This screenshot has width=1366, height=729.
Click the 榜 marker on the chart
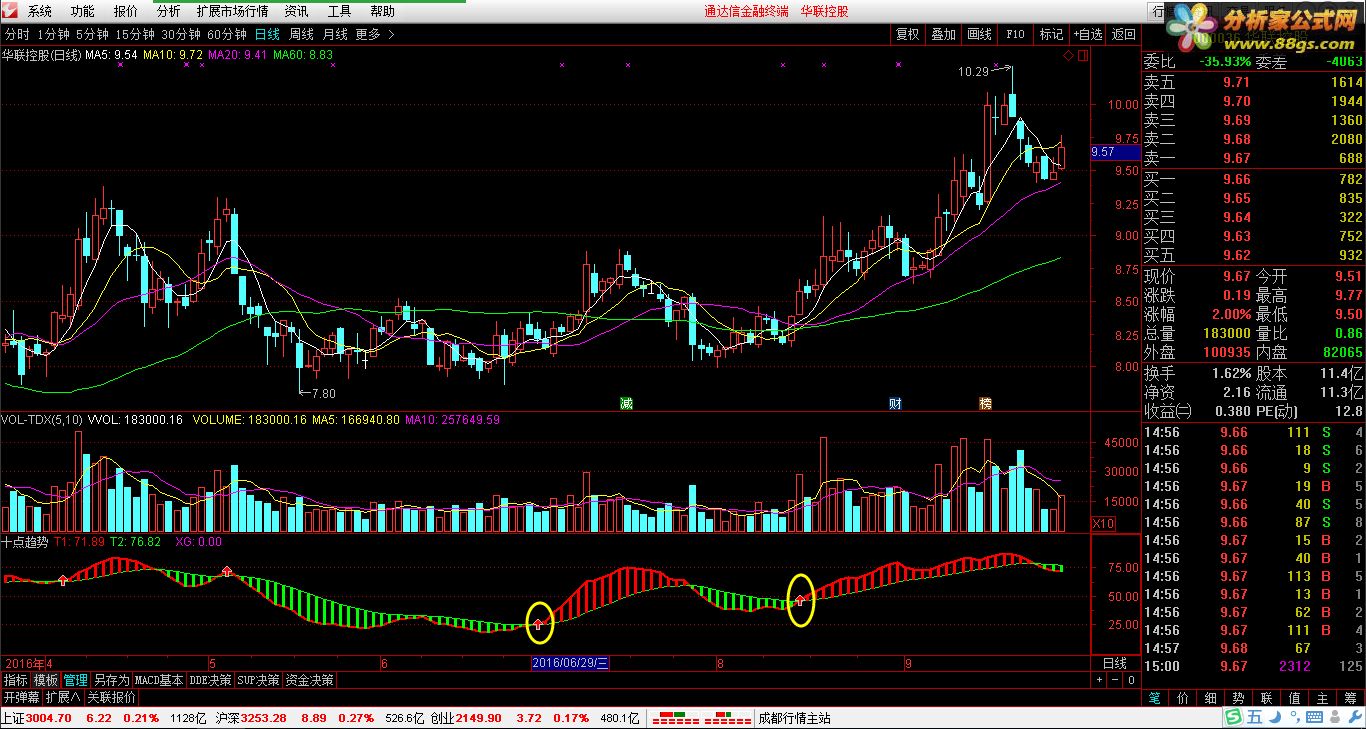[986, 404]
